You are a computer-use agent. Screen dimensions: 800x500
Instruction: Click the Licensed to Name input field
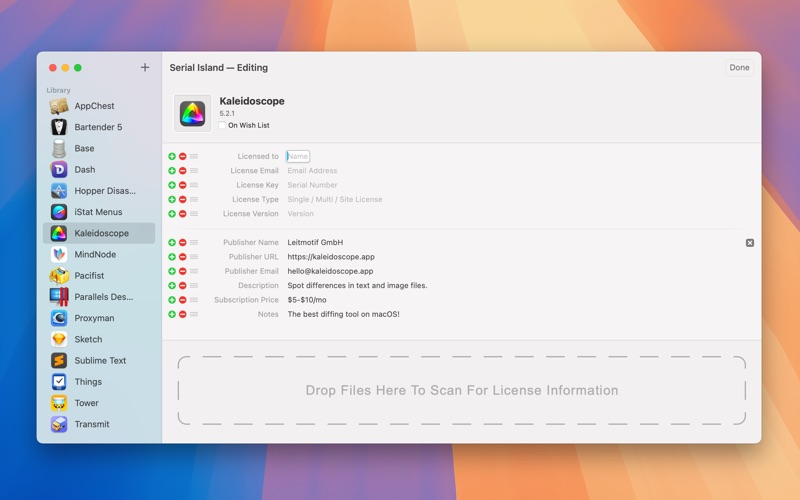(298, 156)
